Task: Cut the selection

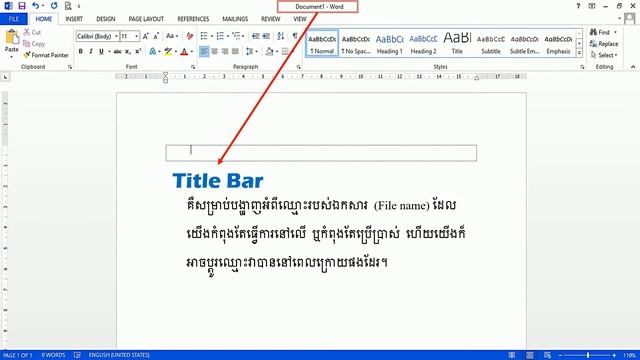Action: (x=32, y=32)
